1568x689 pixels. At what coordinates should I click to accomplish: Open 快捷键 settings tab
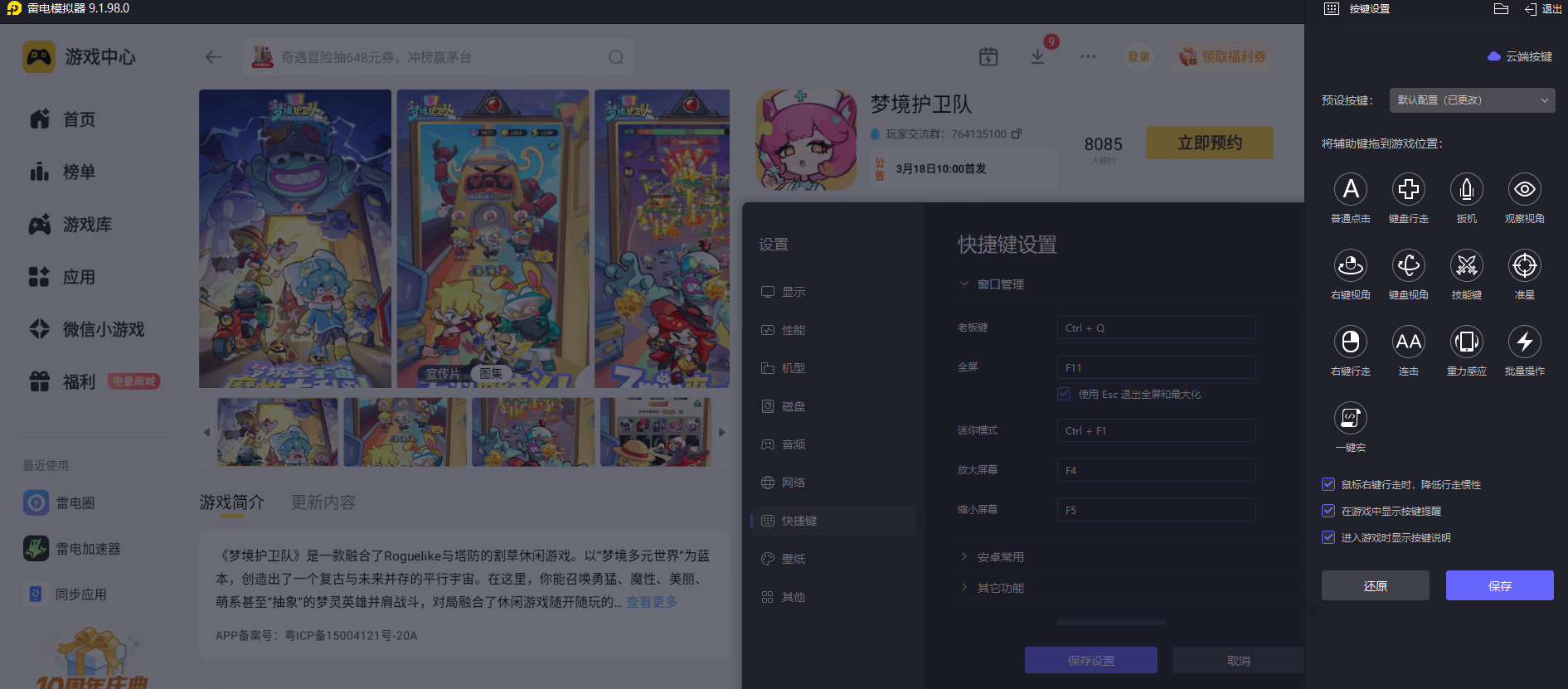[833, 521]
